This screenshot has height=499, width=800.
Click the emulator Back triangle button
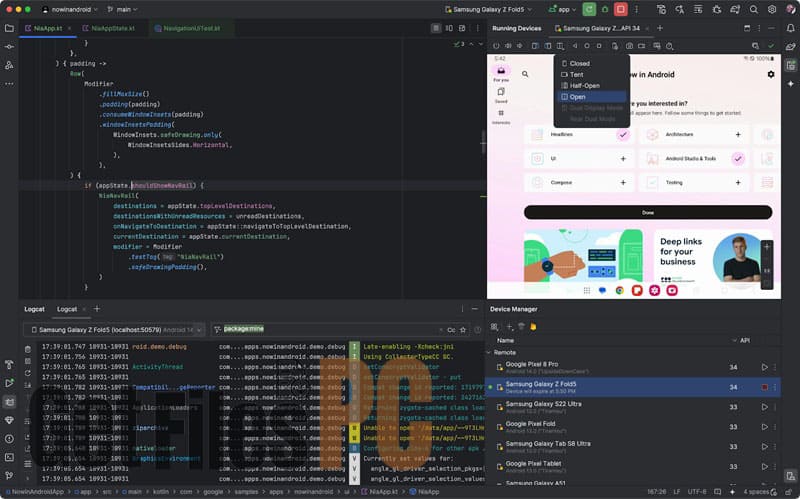click(x=575, y=46)
